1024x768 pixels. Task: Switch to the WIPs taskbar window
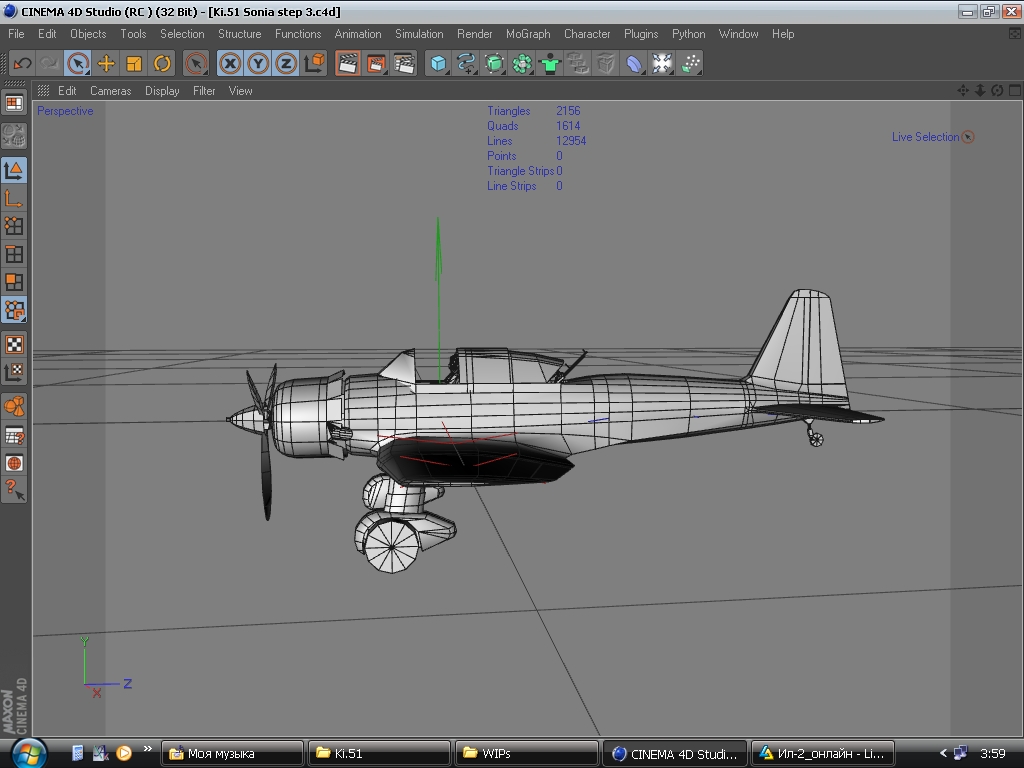tap(526, 754)
